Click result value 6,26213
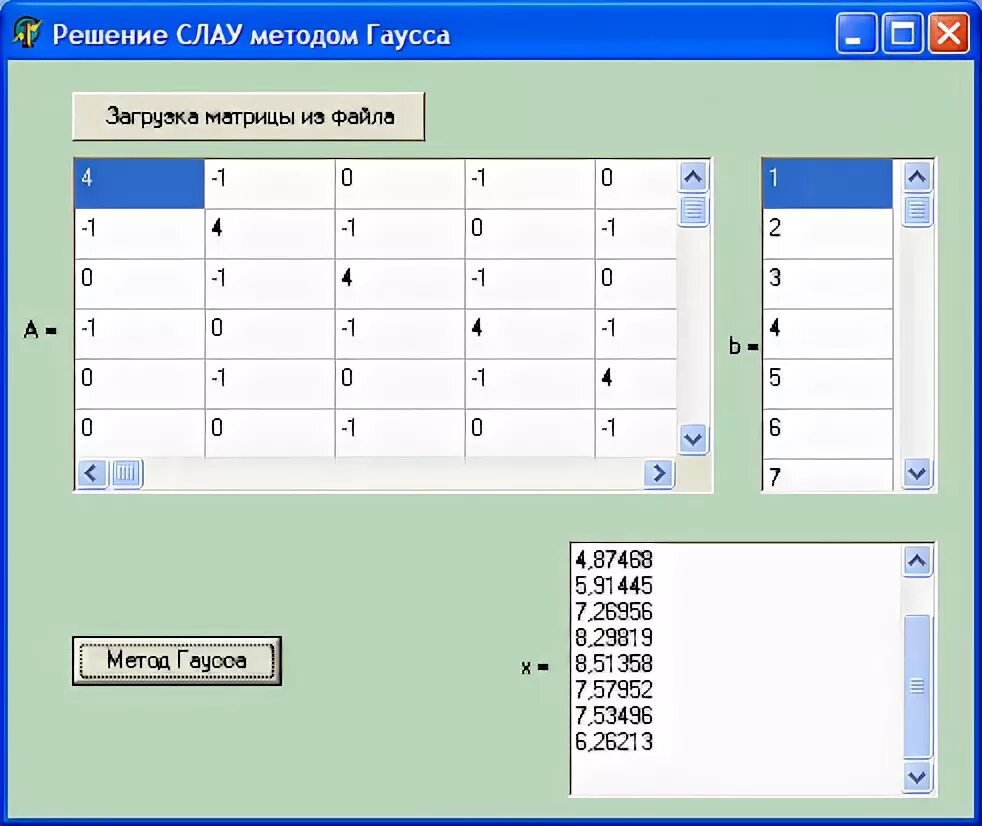 click(x=614, y=741)
